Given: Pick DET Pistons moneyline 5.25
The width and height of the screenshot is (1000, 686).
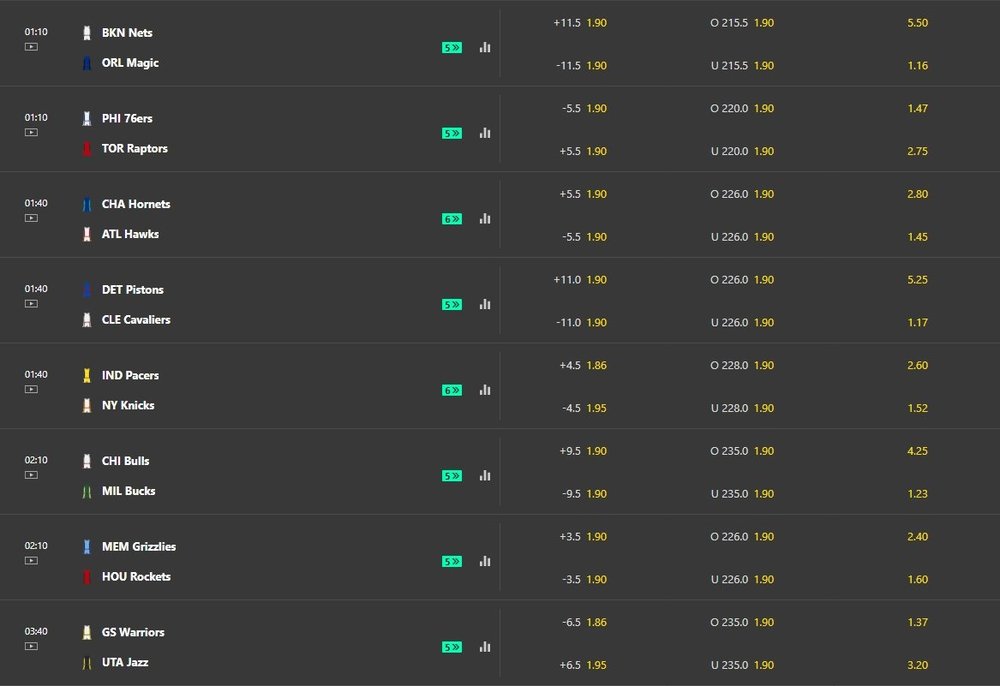Looking at the screenshot, I should [x=917, y=280].
